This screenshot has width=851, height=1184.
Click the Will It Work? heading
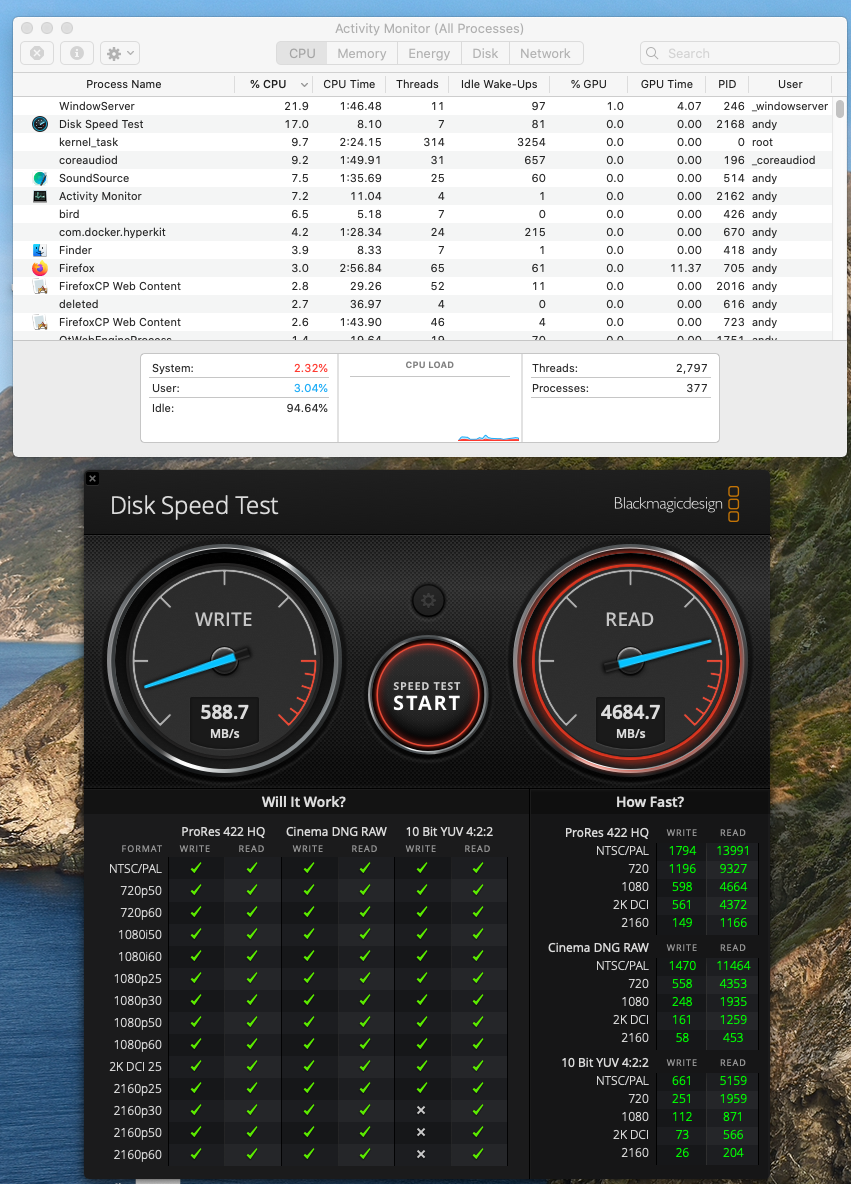pyautogui.click(x=304, y=802)
